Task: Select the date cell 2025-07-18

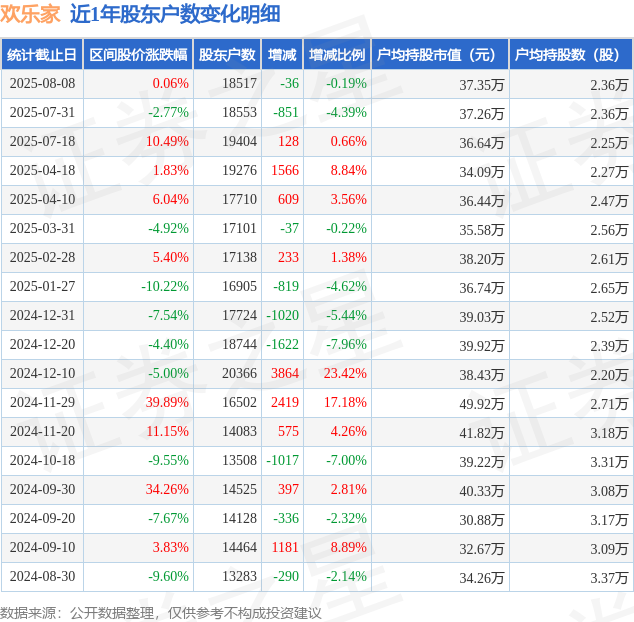Action: click(42, 142)
